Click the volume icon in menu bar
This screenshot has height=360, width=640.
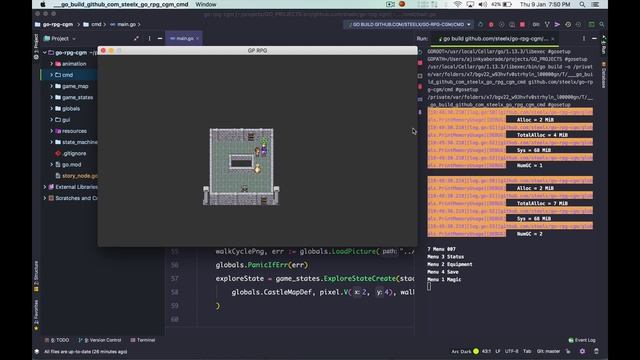[x=482, y=4]
